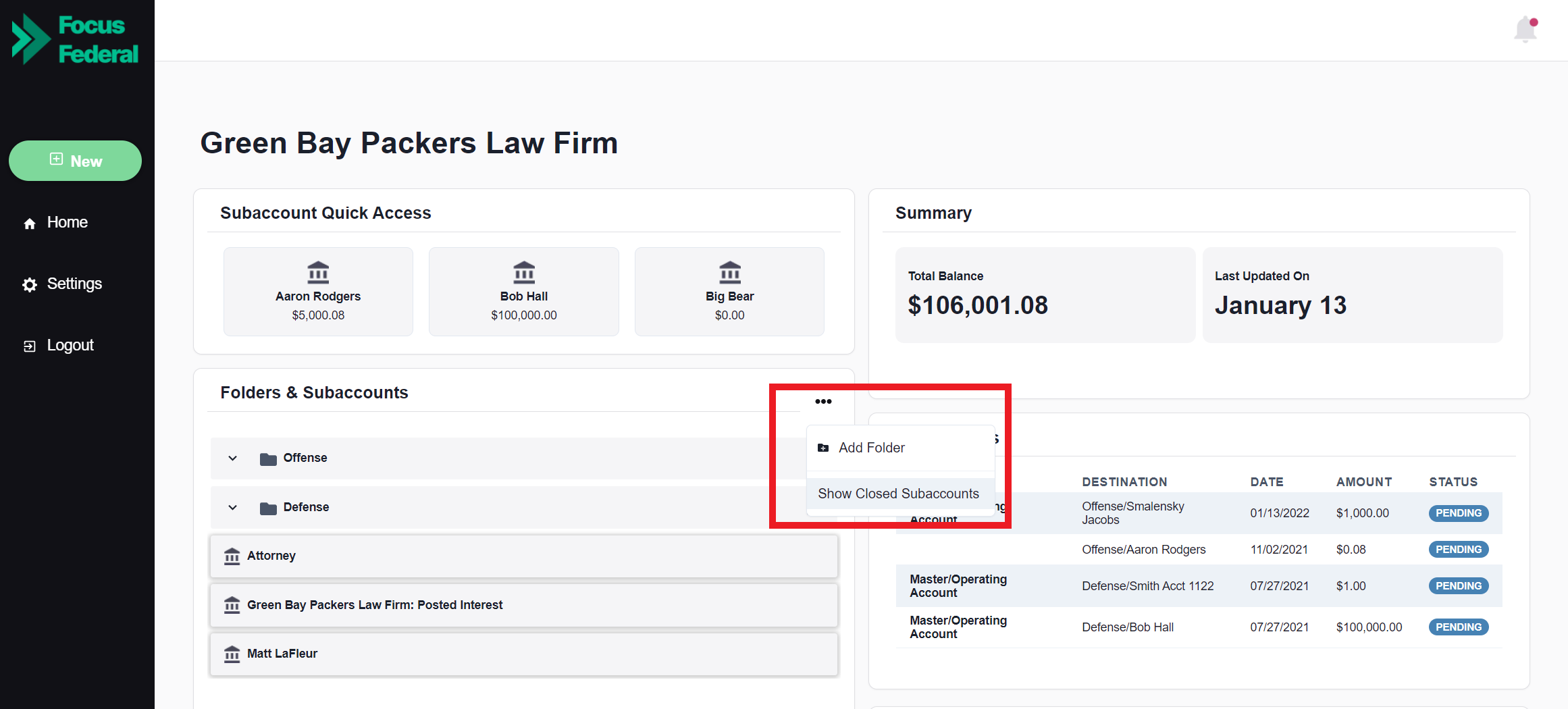The image size is (1568, 709).
Task: Click Master/Operating Account source for Defense/Smith Acct
Action: [x=958, y=586]
